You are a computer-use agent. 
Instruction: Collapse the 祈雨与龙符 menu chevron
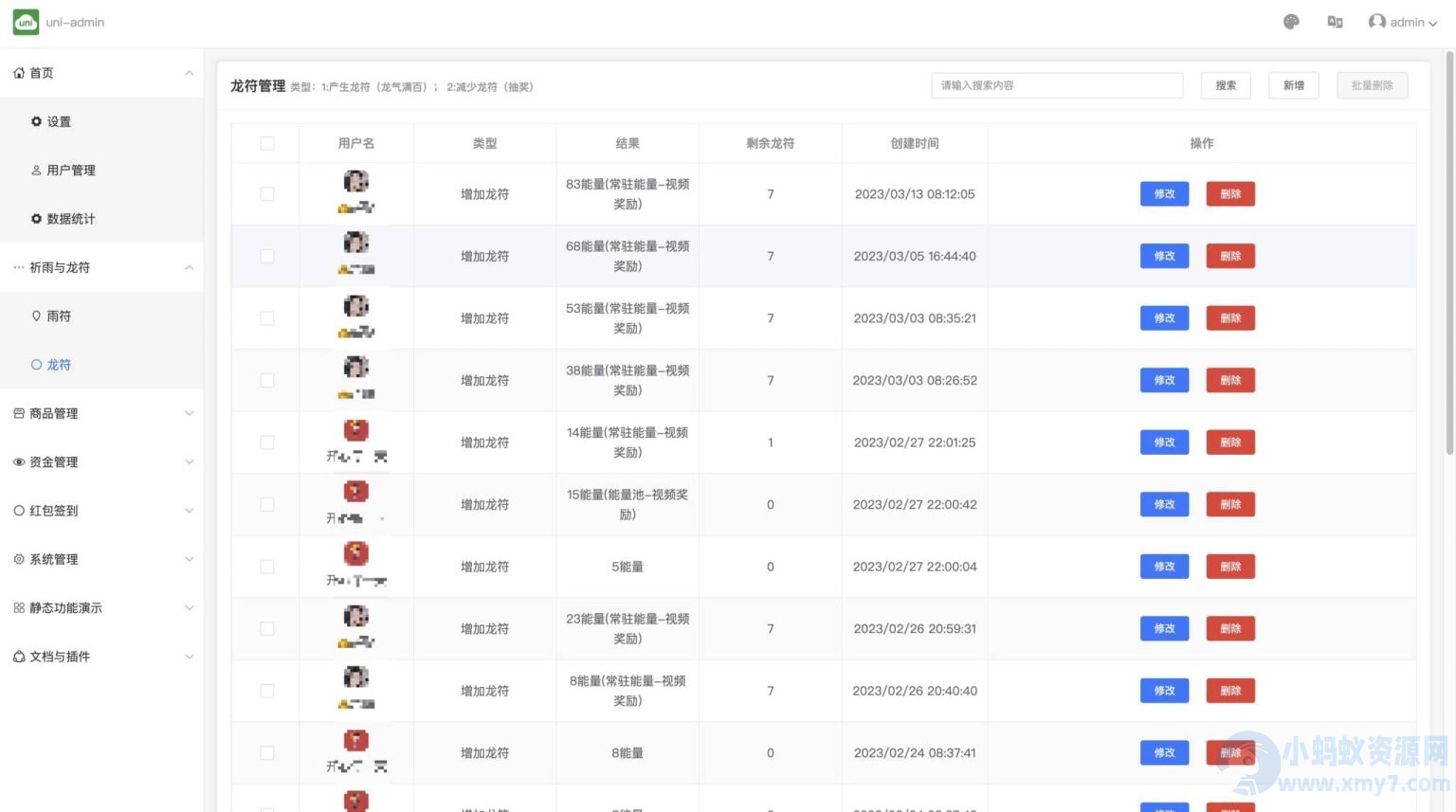tap(189, 267)
